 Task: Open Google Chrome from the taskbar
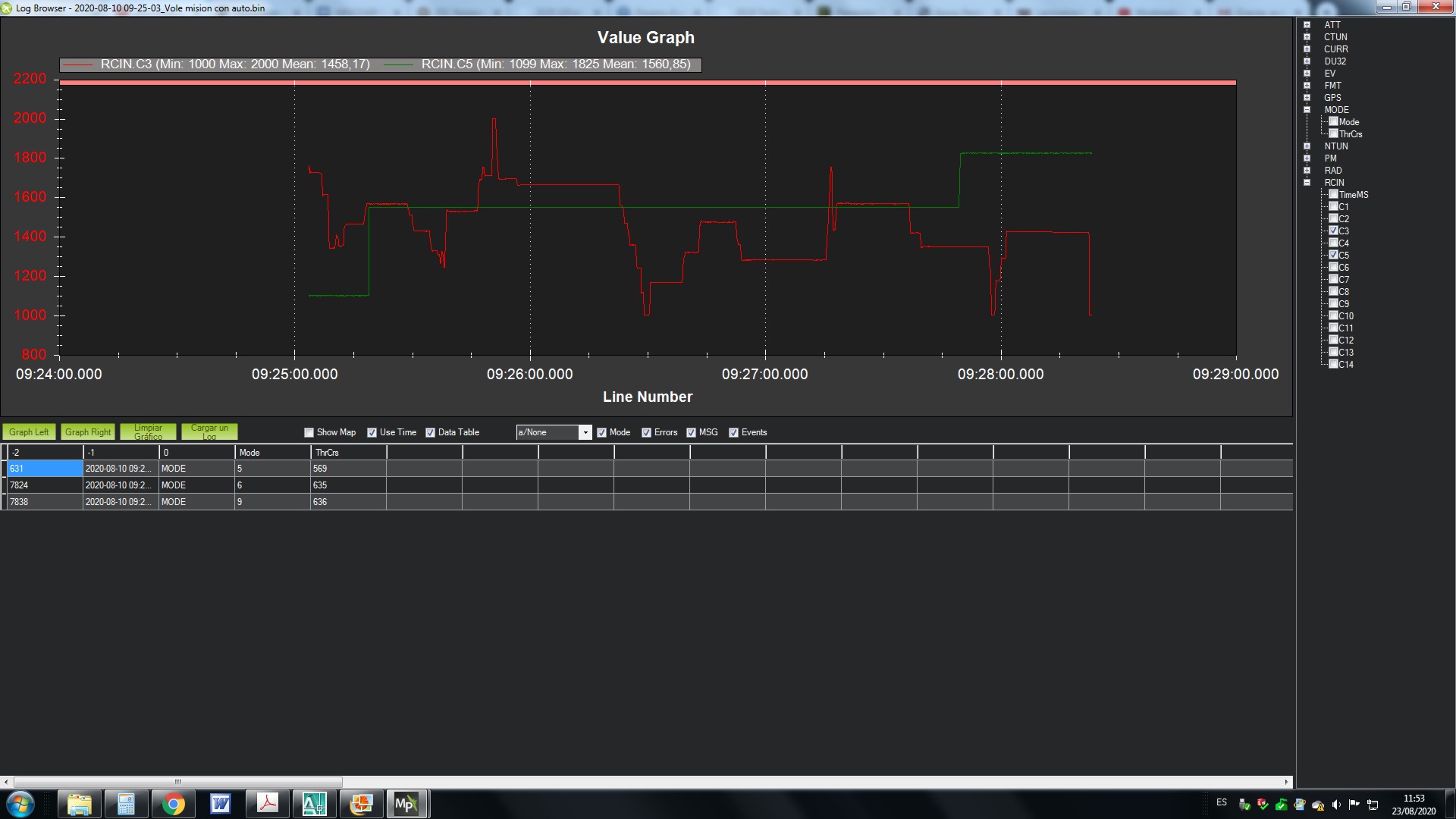click(x=173, y=804)
